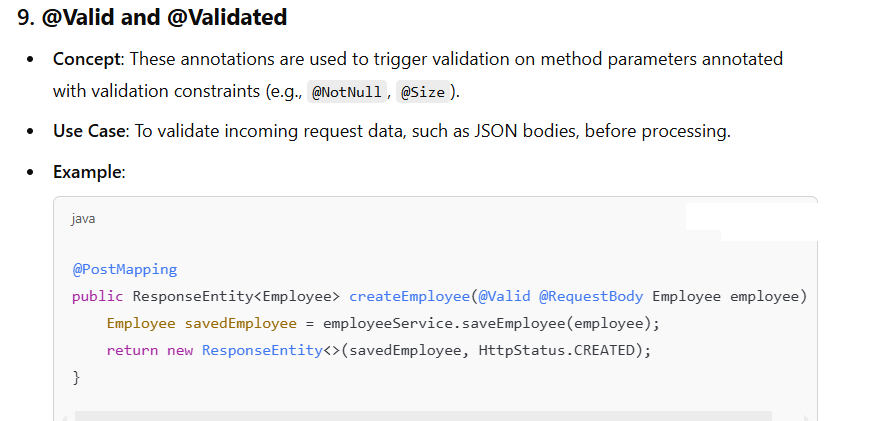Click the closing brace of the method
The height and width of the screenshot is (421, 883).
pyautogui.click(x=77, y=378)
